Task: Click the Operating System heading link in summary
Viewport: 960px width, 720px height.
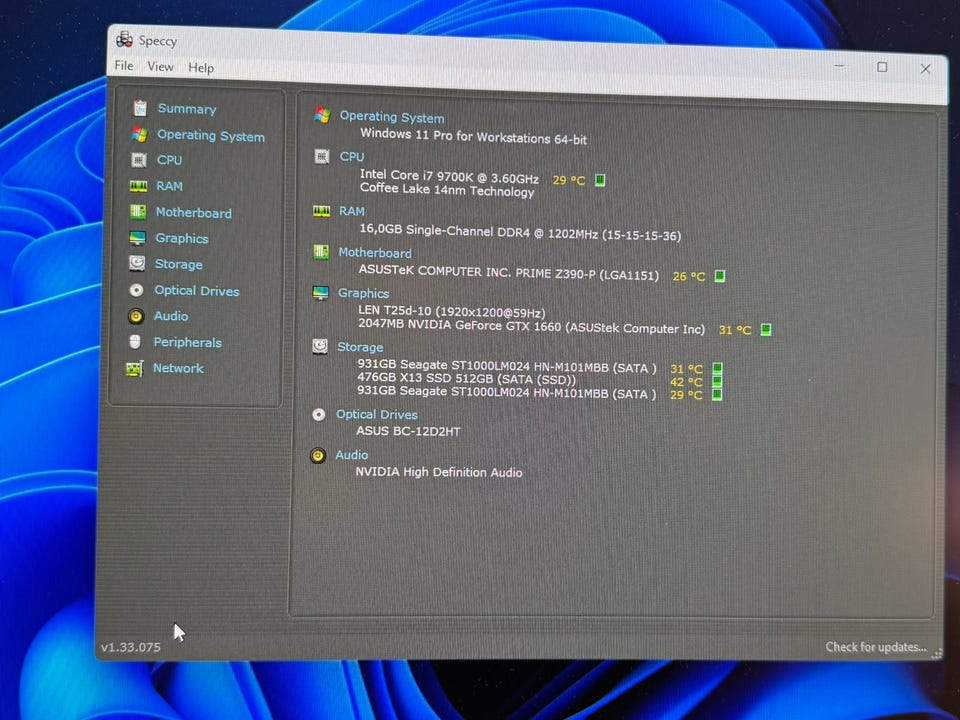Action: tap(392, 116)
